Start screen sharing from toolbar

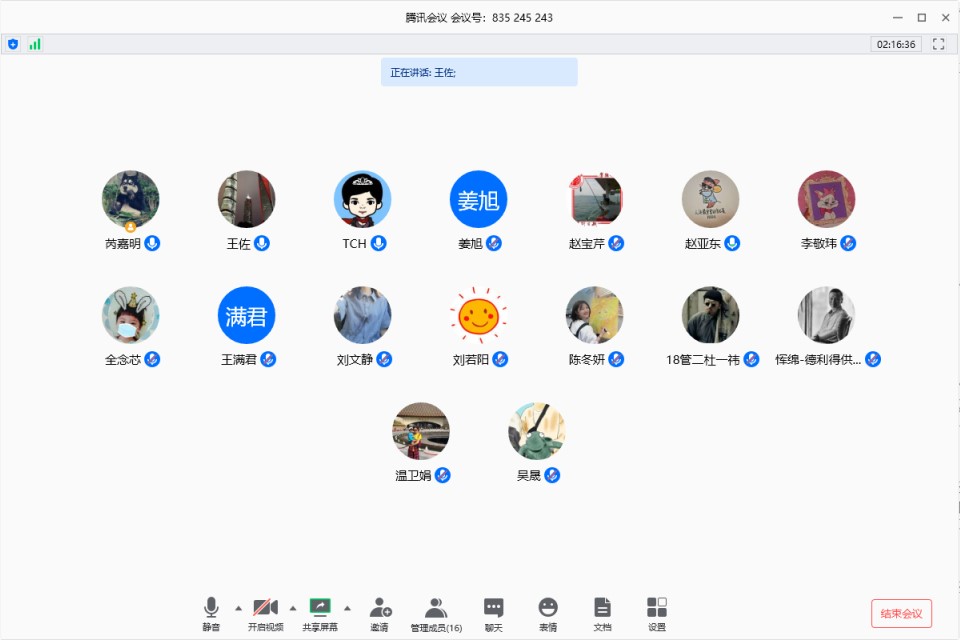(x=320, y=608)
